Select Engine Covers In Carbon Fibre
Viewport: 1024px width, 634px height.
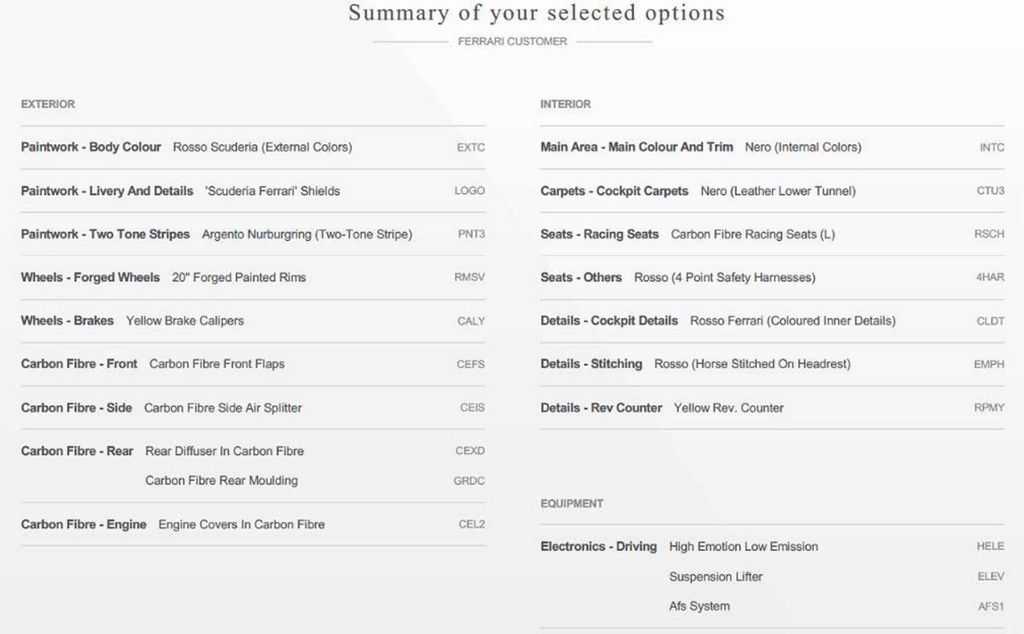pyautogui.click(x=241, y=524)
